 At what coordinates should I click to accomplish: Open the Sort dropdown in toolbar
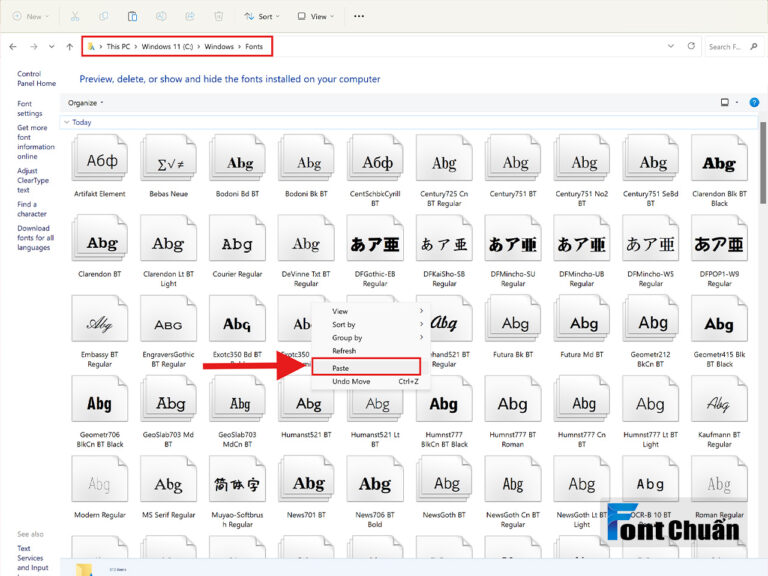click(262, 16)
